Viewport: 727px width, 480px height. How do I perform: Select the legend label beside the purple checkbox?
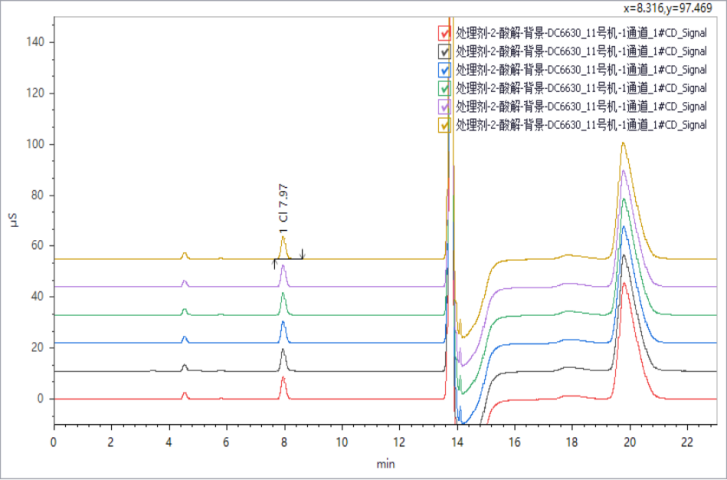click(x=581, y=107)
